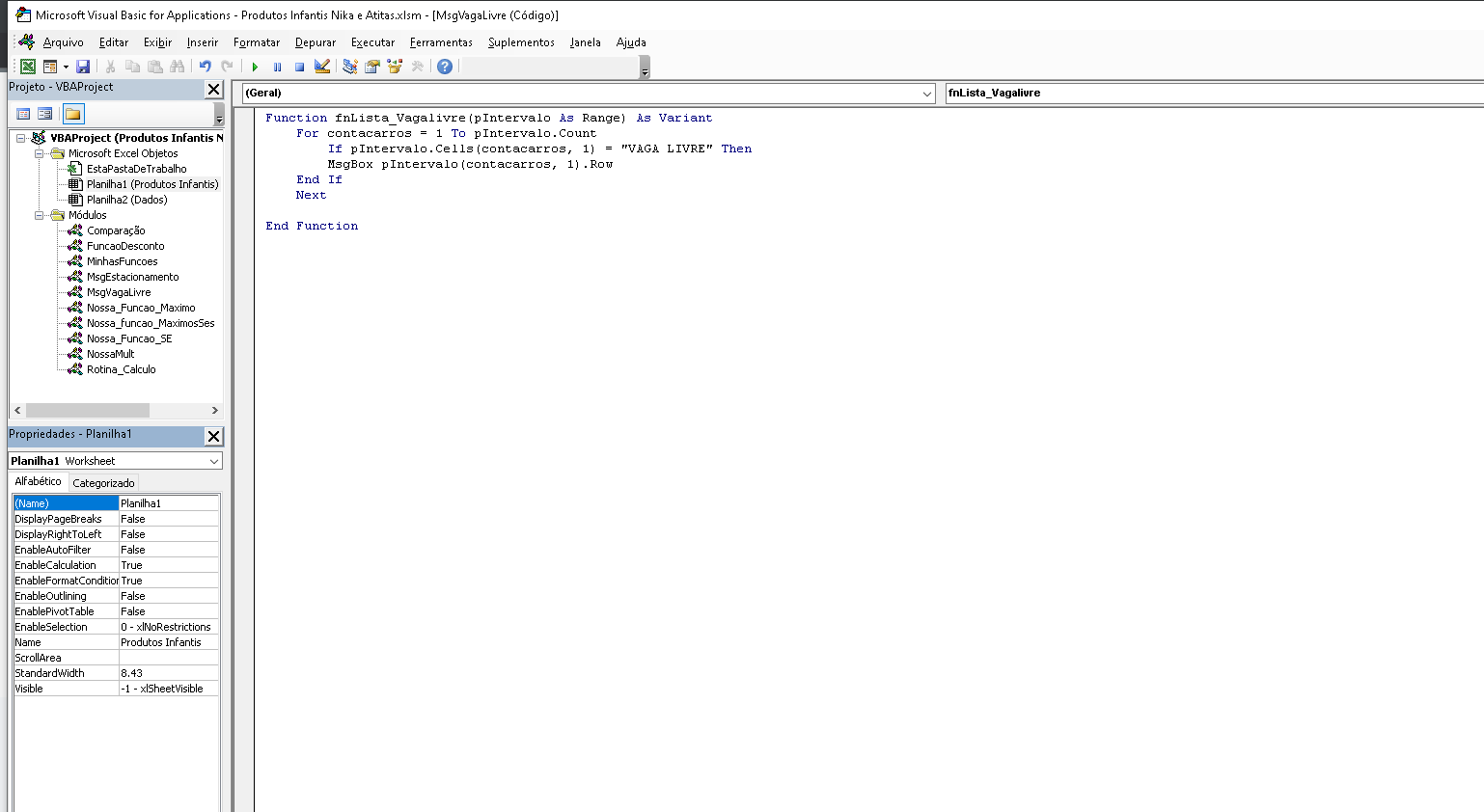Switch to the Alfabético properties tab
Screen dimensions: 1484x812
(38, 481)
